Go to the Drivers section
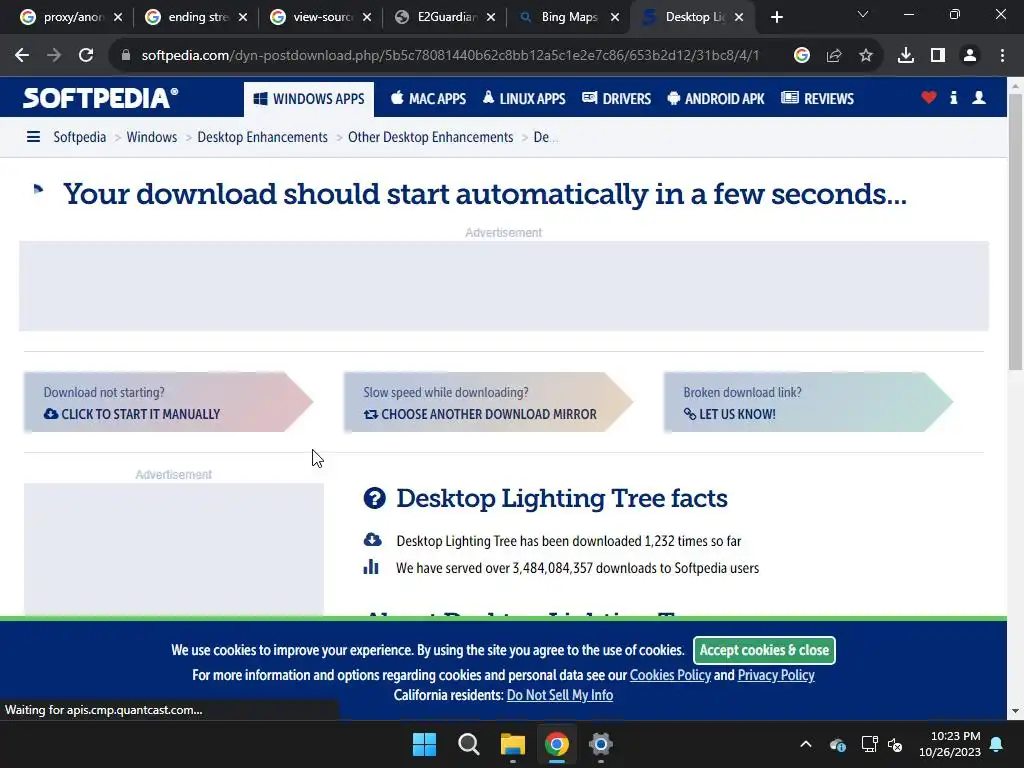 click(x=616, y=99)
